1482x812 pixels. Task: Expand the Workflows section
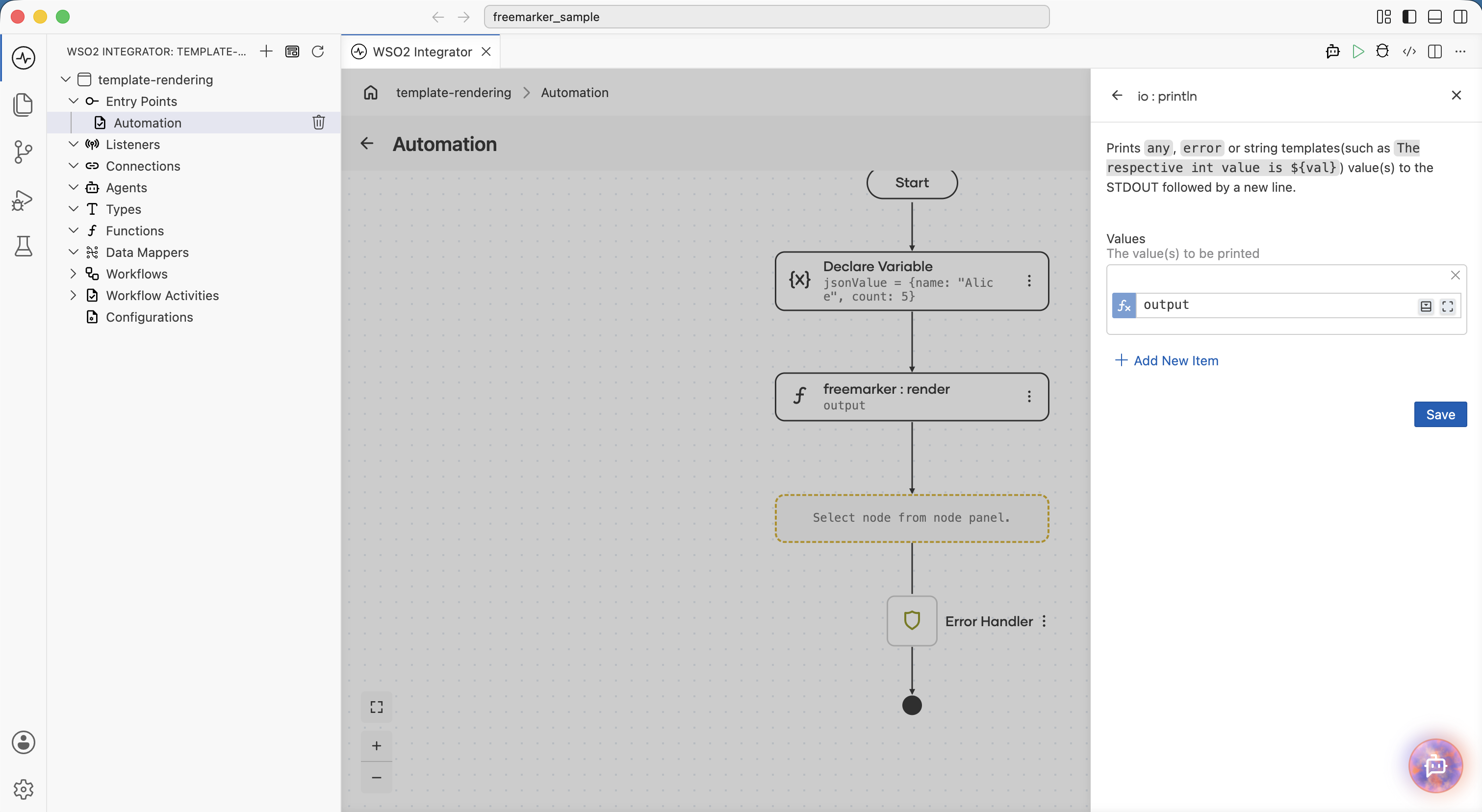[x=73, y=273]
